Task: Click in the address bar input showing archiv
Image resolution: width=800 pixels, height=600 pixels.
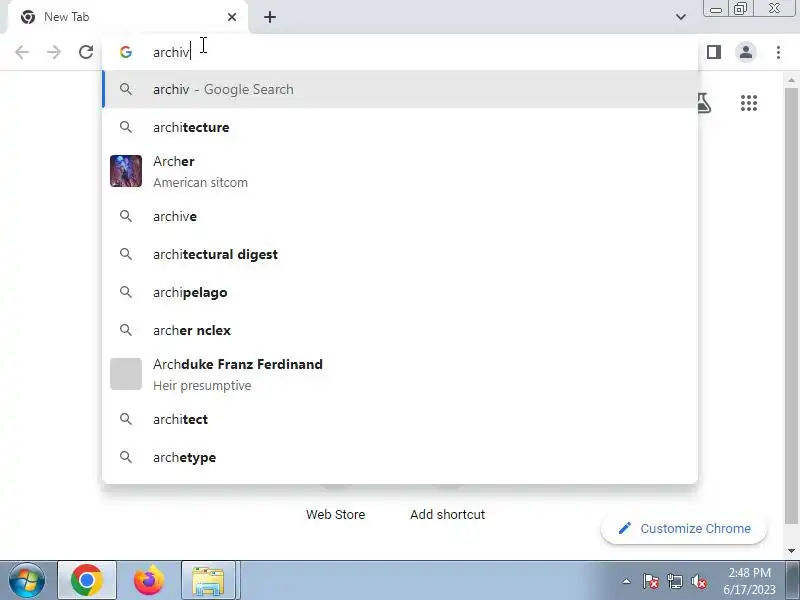Action: pos(398,52)
